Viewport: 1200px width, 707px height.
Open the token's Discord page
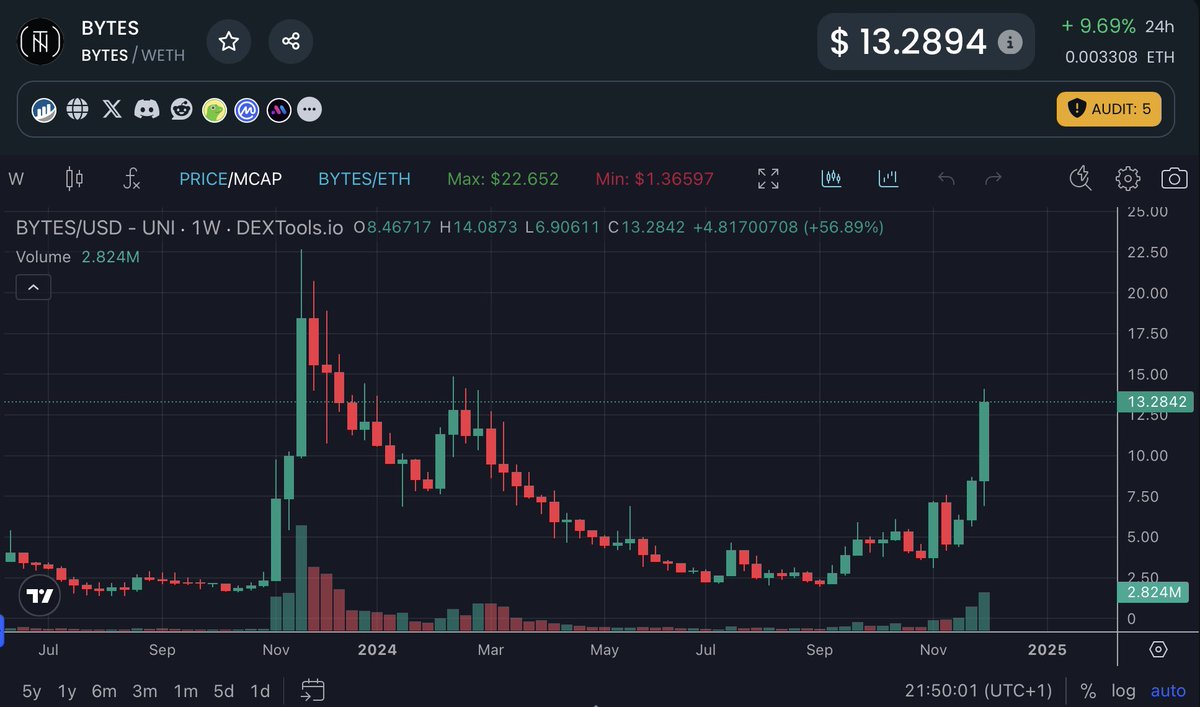(146, 110)
